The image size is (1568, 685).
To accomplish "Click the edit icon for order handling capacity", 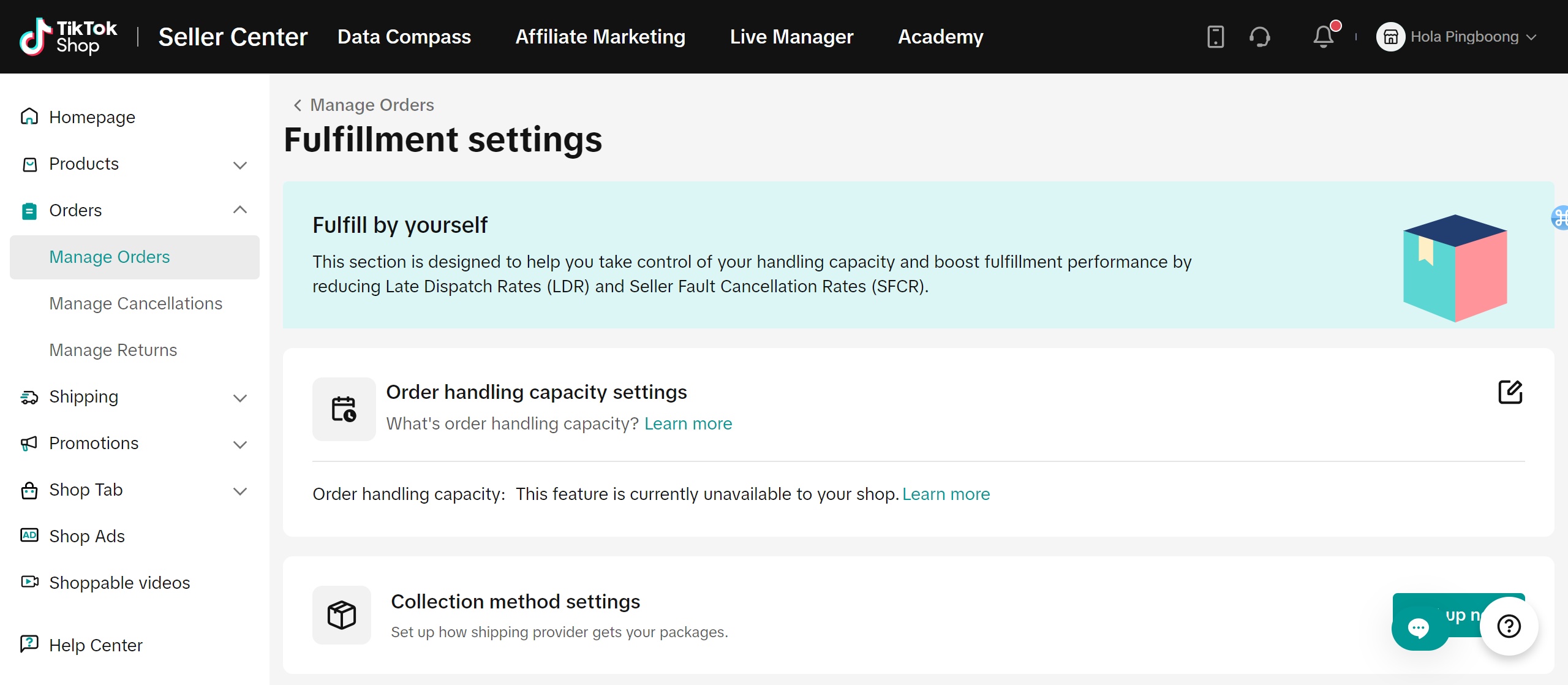I will coord(1510,392).
